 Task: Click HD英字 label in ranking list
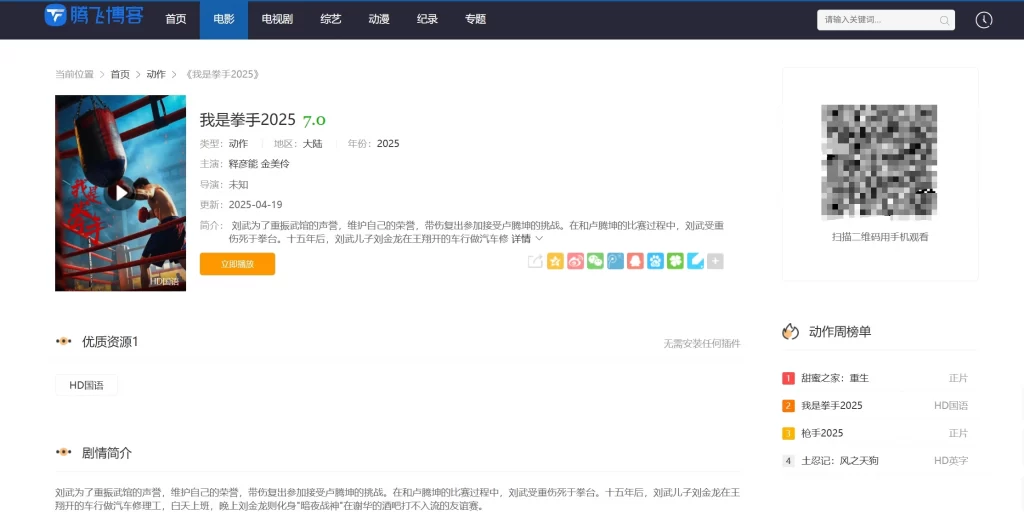[951, 460]
